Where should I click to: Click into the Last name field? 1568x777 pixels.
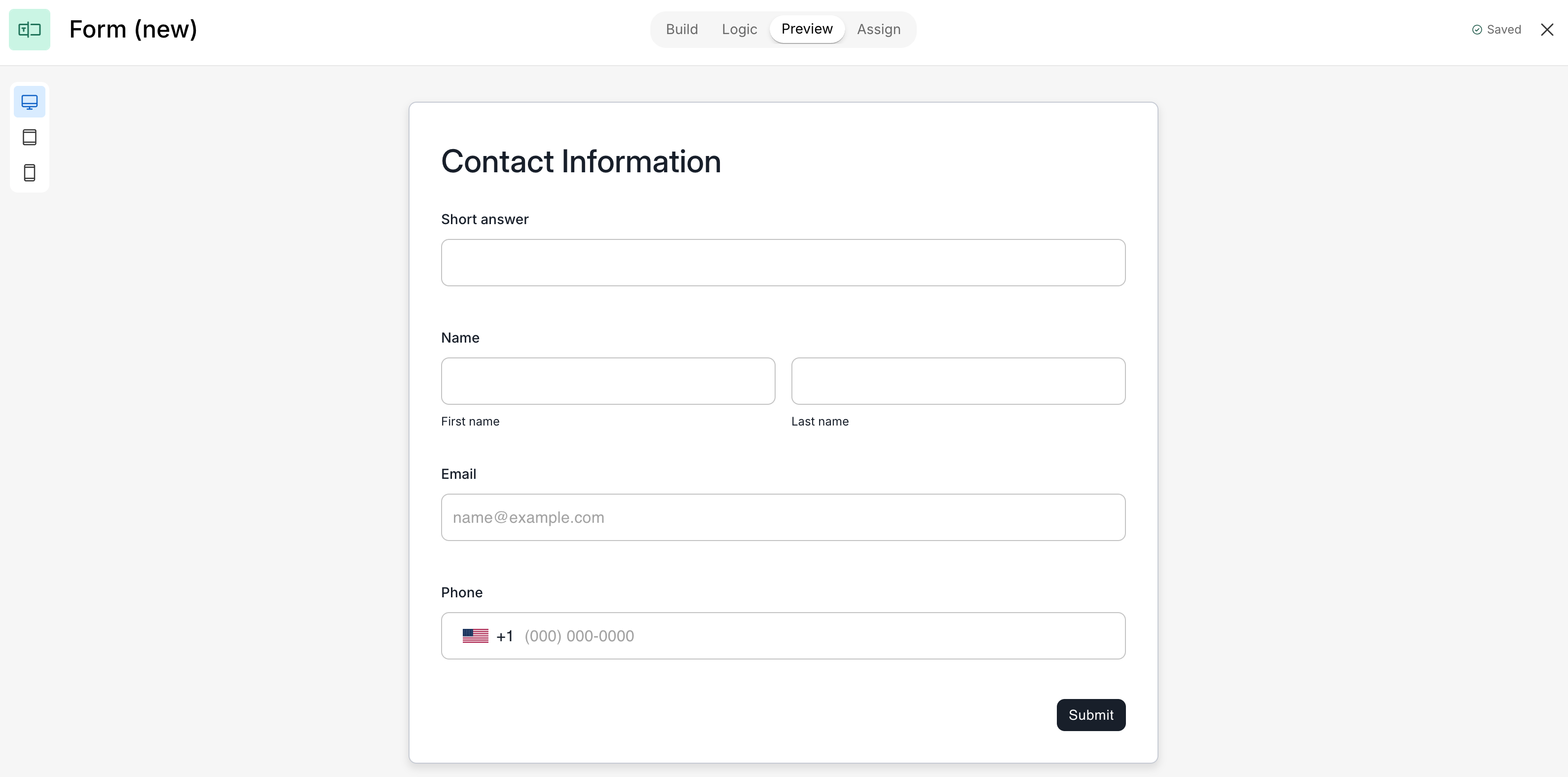pos(958,381)
